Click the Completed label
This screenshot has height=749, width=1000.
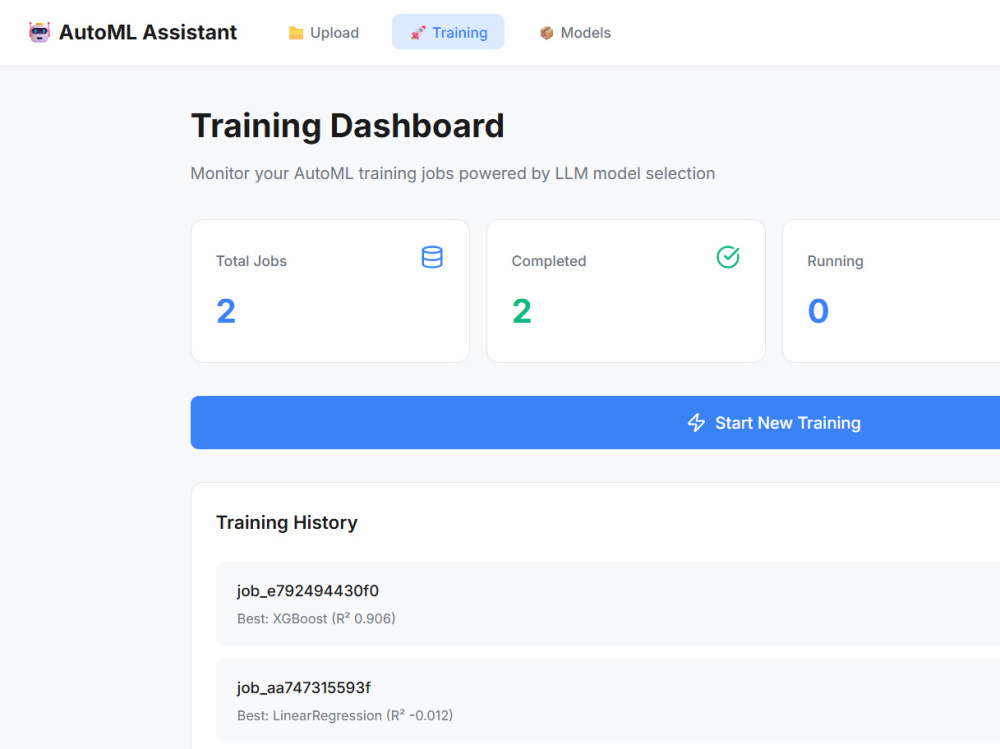(x=548, y=261)
